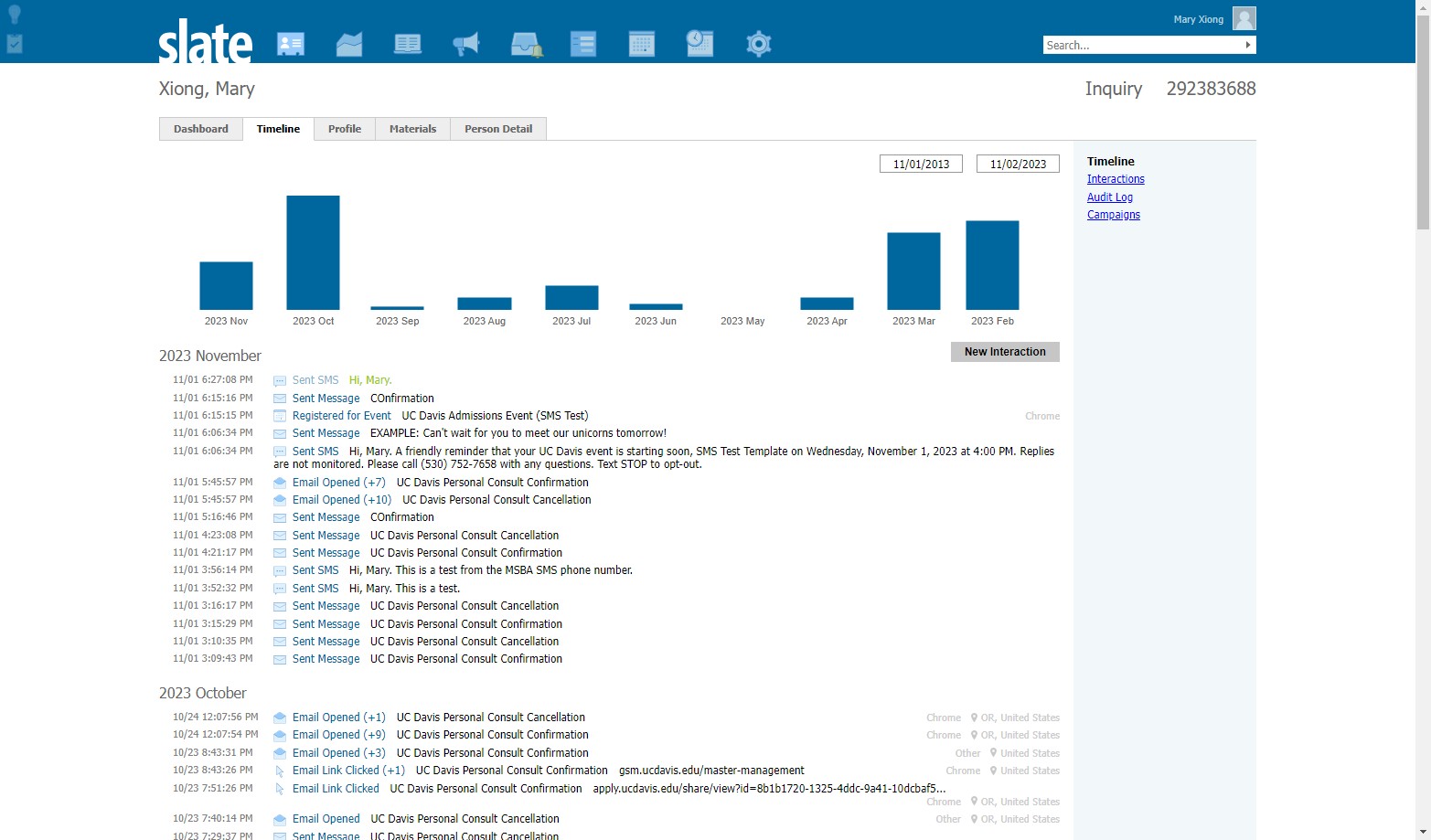
Task: Open the Deliver megaphone icon
Action: tap(466, 44)
